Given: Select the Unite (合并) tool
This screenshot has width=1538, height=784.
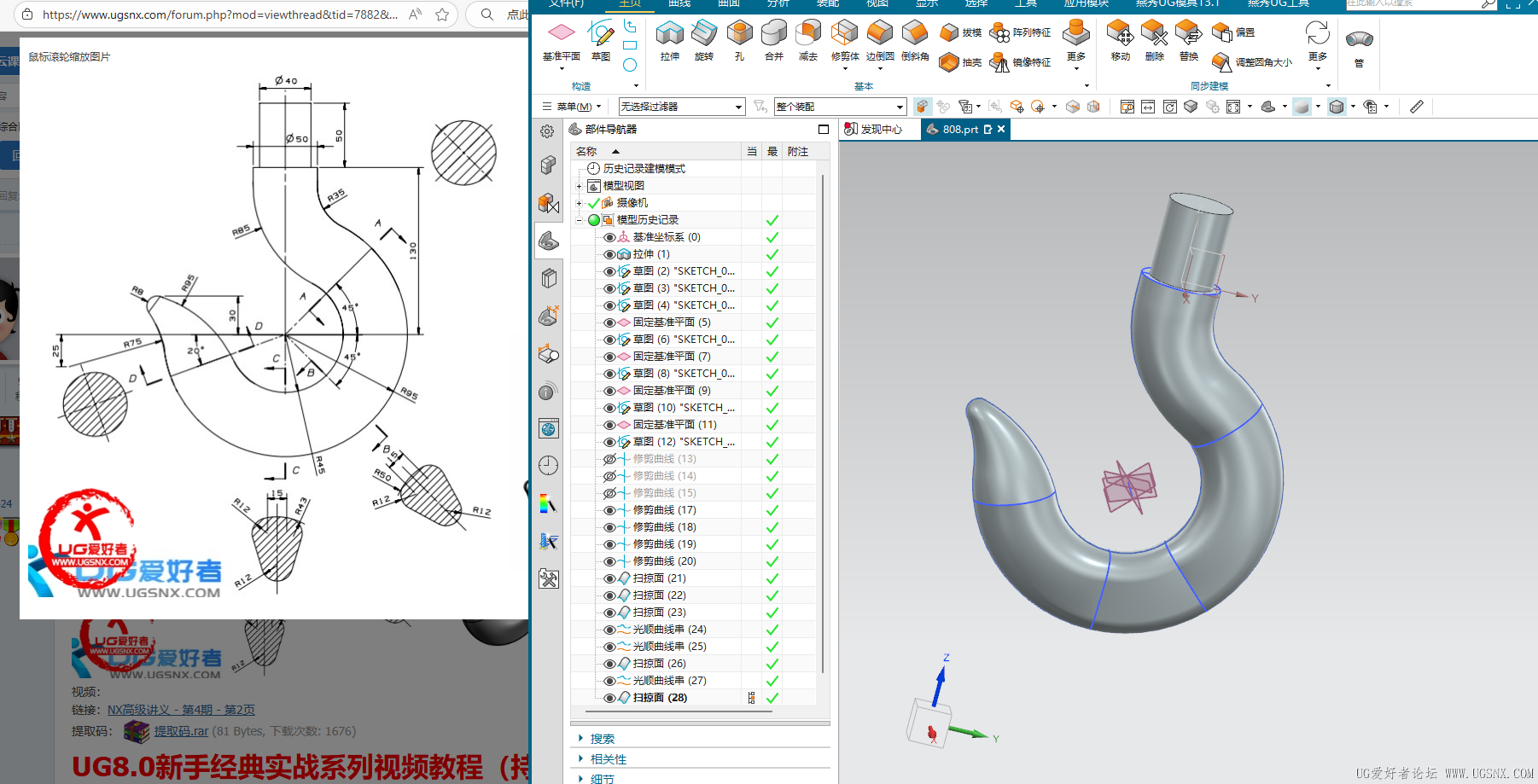Looking at the screenshot, I should coord(774,41).
